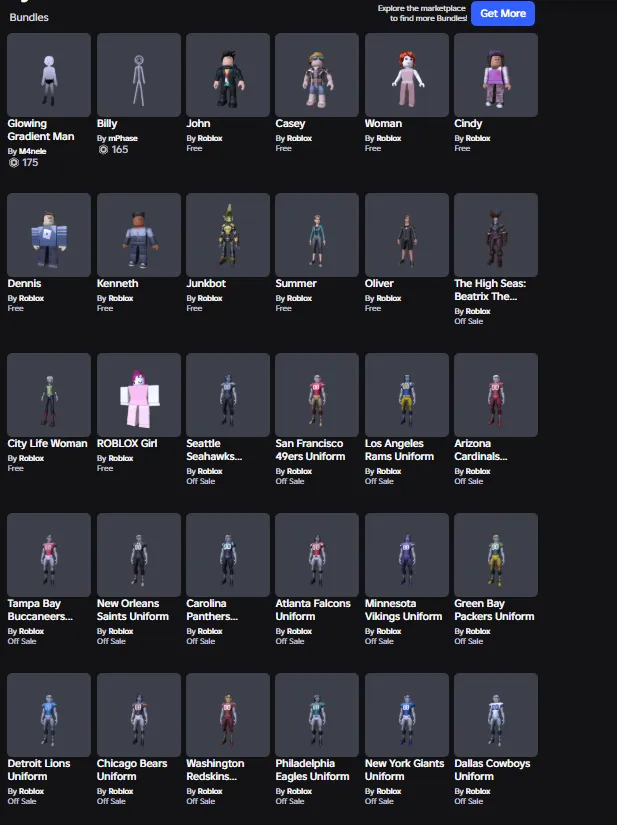
Task: Select the Dennis avatar thumbnail
Action: (x=49, y=235)
